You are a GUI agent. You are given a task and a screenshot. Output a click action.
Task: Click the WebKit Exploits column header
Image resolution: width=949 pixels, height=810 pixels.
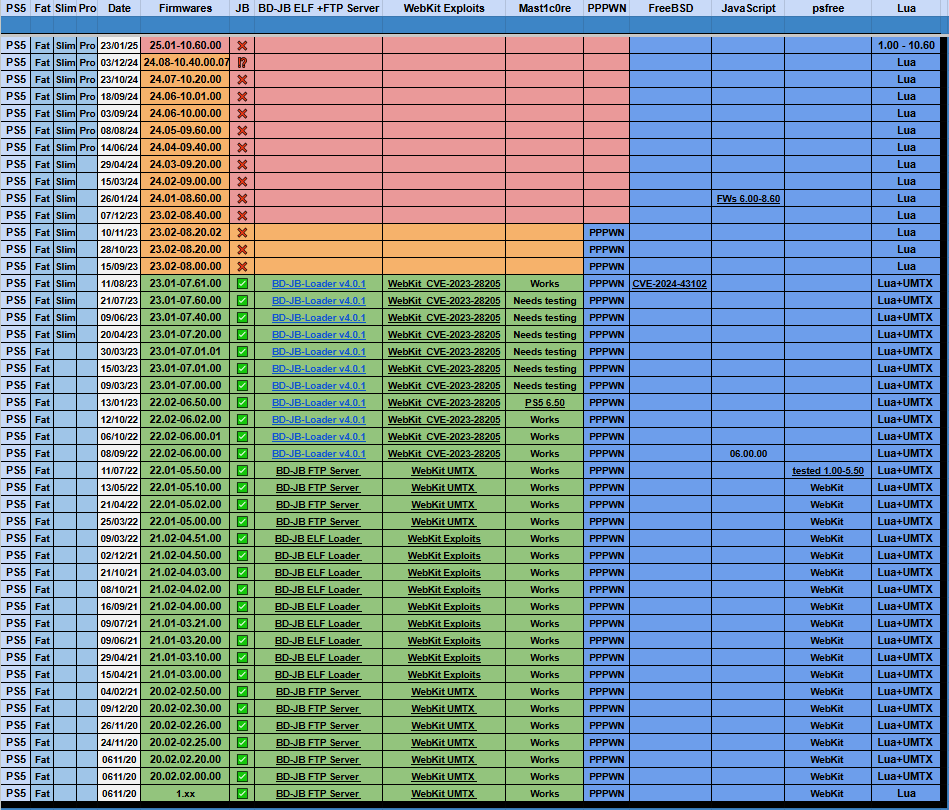(444, 8)
